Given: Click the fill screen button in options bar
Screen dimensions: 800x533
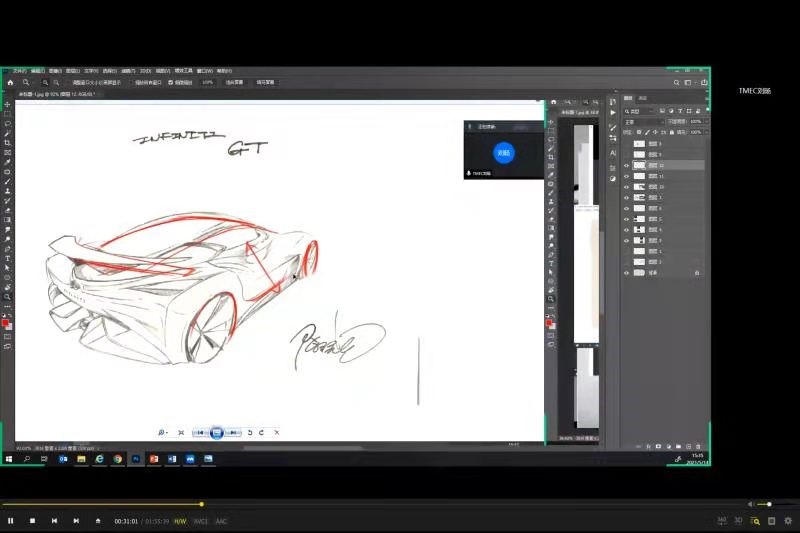Looking at the screenshot, I should [x=265, y=83].
